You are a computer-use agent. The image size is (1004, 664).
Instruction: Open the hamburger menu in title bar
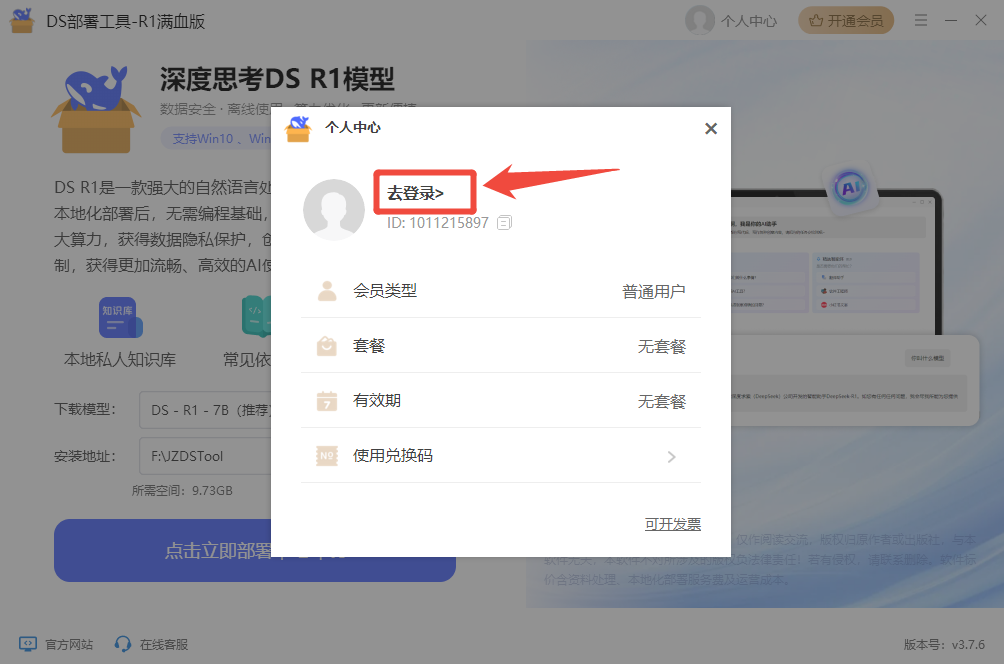point(921,20)
